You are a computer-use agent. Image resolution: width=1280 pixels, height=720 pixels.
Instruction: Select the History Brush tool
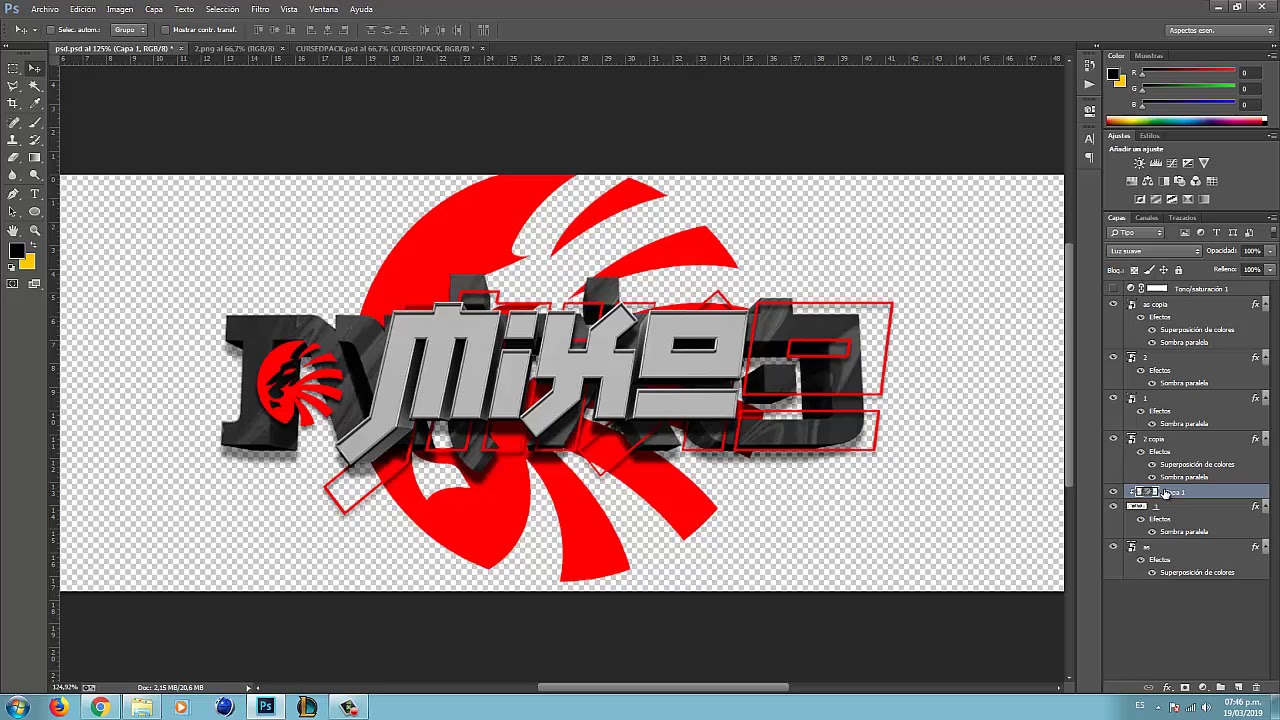click(x=34, y=140)
